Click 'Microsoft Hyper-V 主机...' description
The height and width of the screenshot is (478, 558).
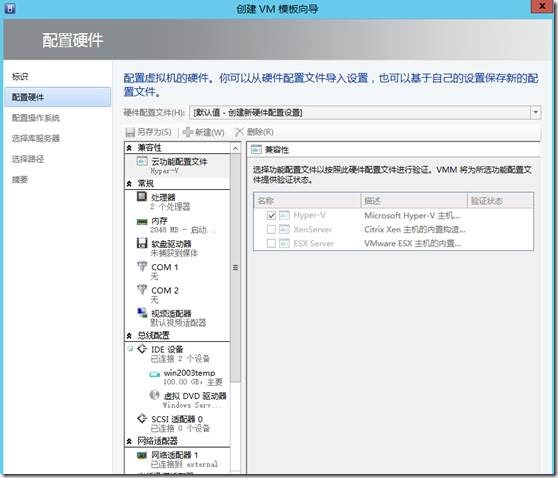(412, 215)
